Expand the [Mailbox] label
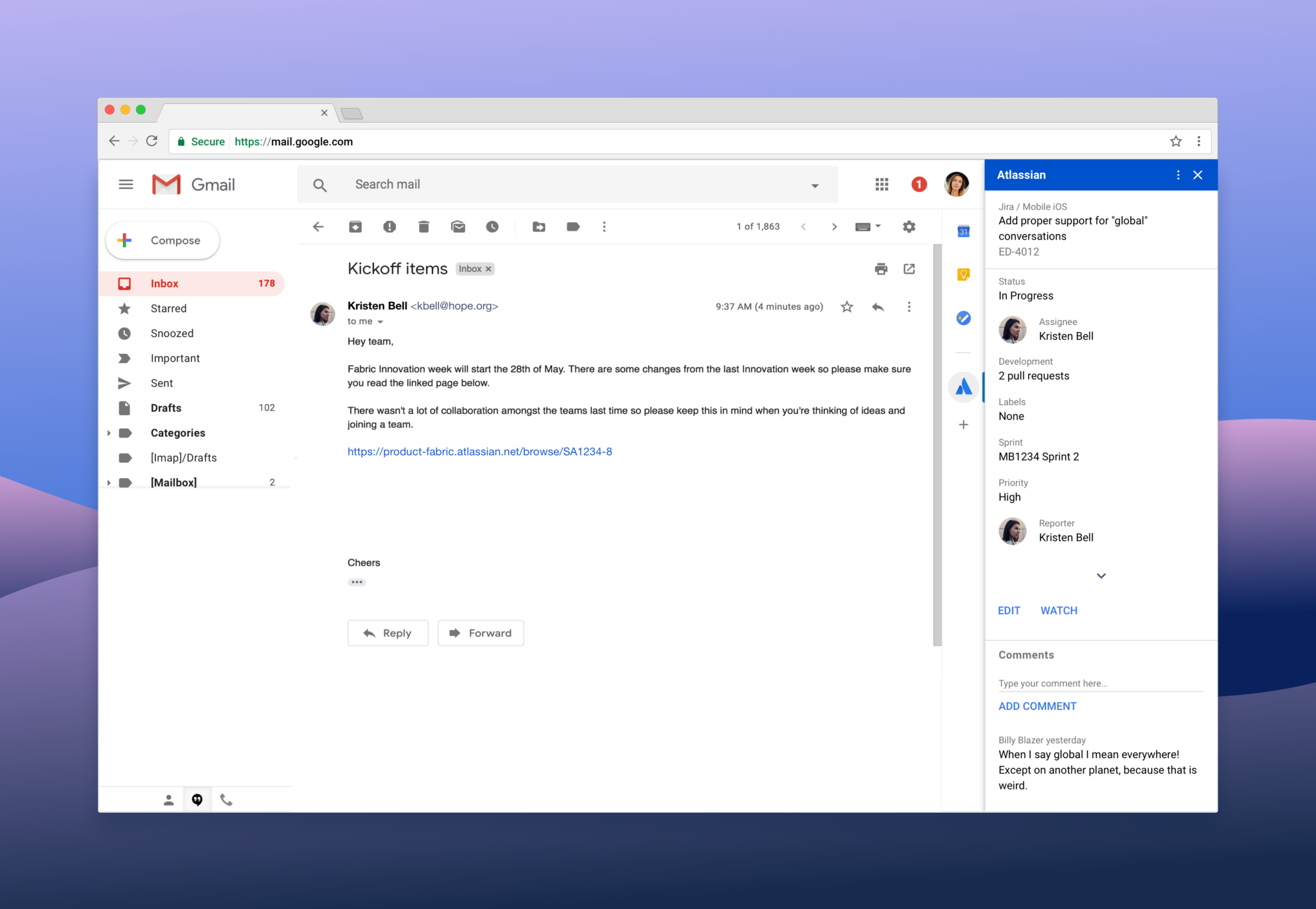The image size is (1316, 909). (109, 482)
